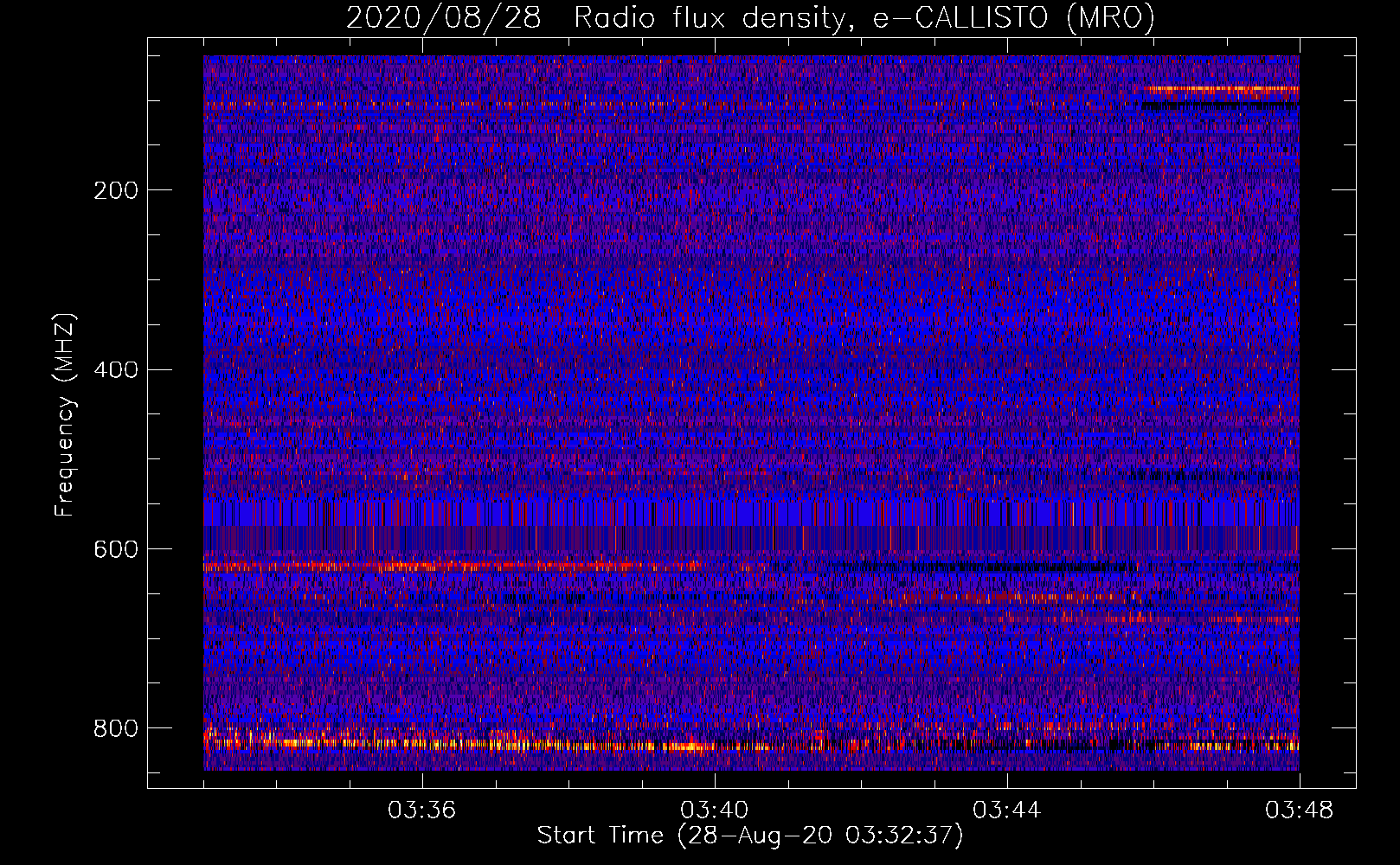1400x865 pixels.
Task: Click the 03:36 time tick label
Action: pos(421,811)
